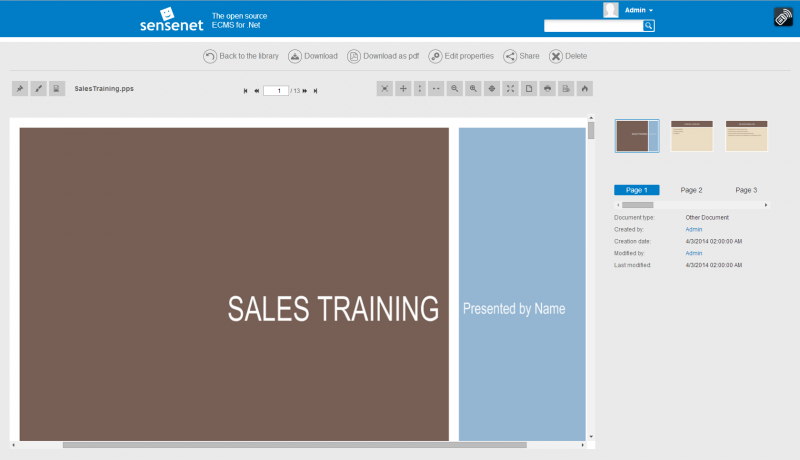
Task: Toggle fullscreen expand arrows icon
Action: (510, 89)
